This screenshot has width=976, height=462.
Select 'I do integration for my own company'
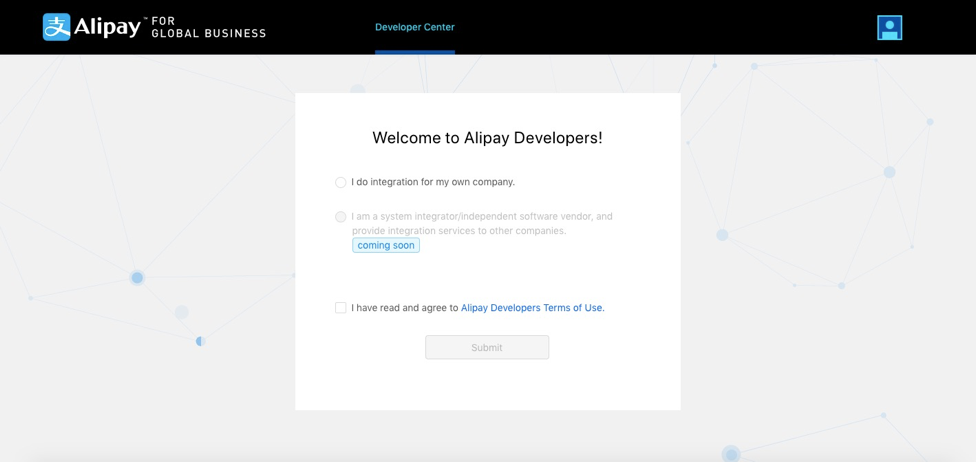pyautogui.click(x=340, y=182)
